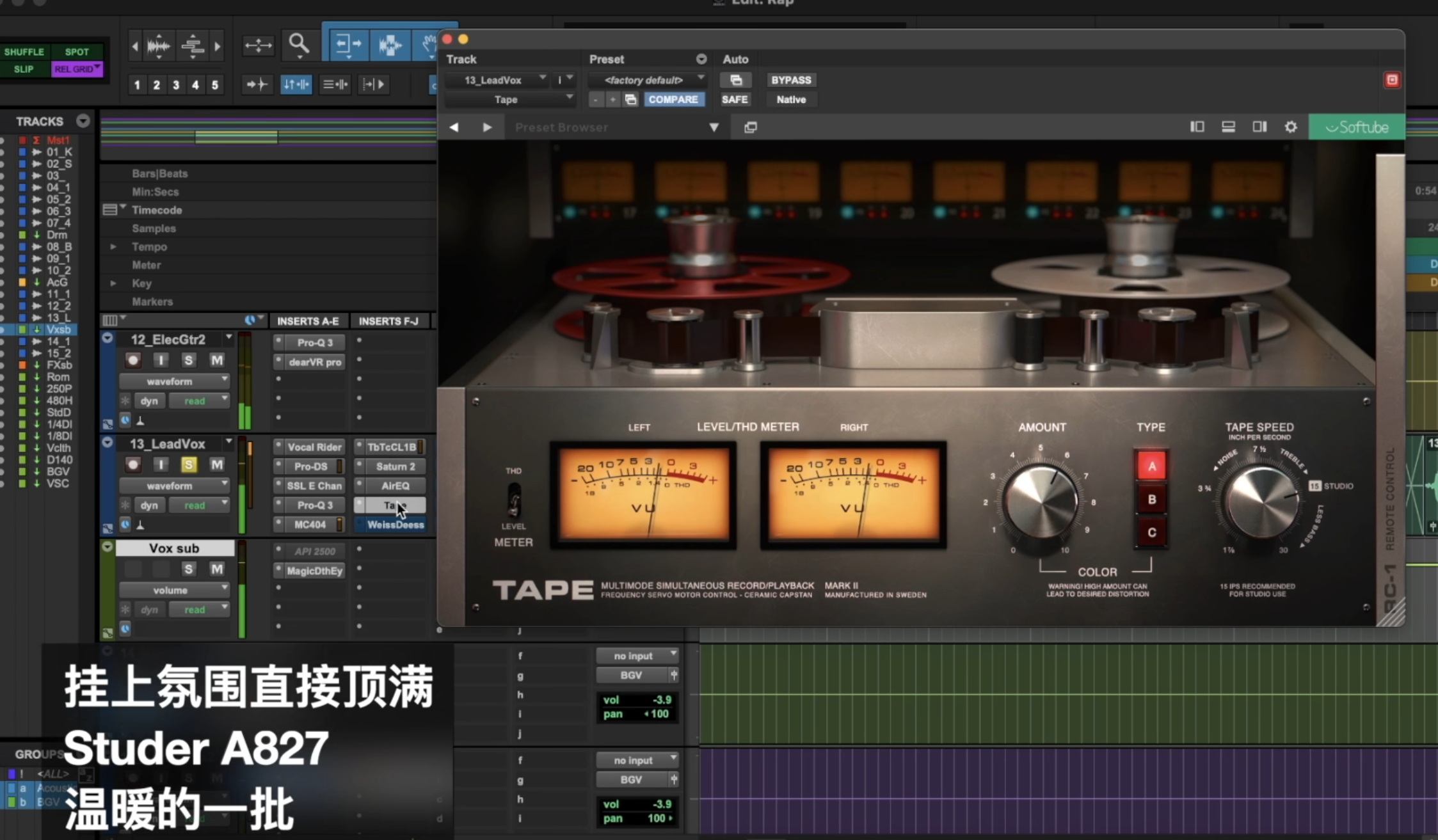Image resolution: width=1438 pixels, height=840 pixels.
Task: Click the red target plugin button
Action: pos(1392,80)
